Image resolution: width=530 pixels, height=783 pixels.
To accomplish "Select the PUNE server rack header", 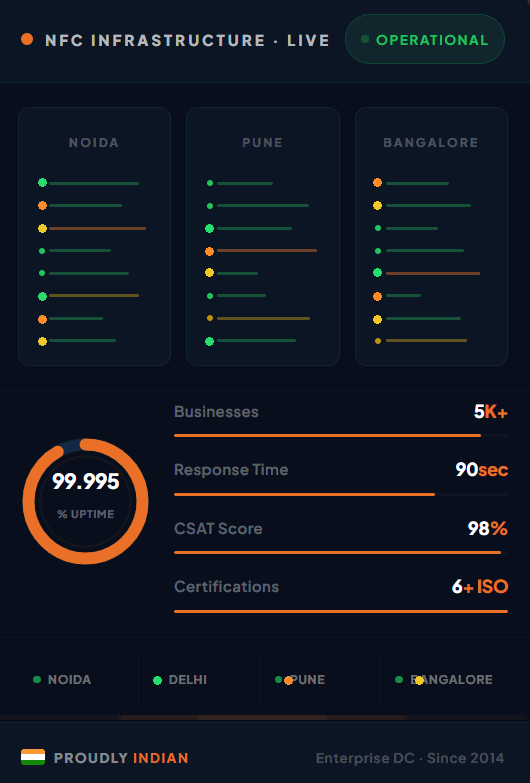I will 263,143.
